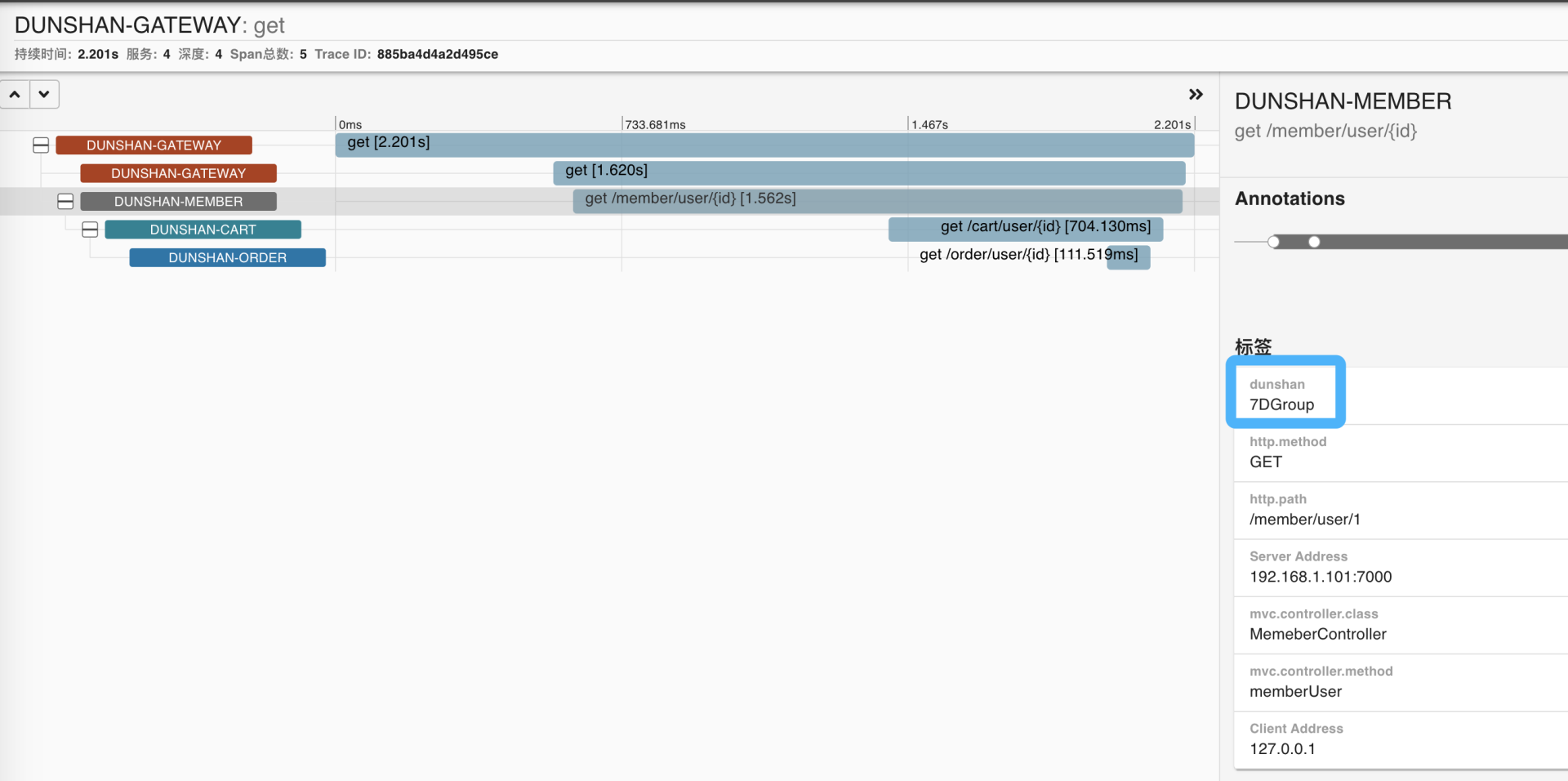Click the collapse-all up chevron button

pos(15,95)
